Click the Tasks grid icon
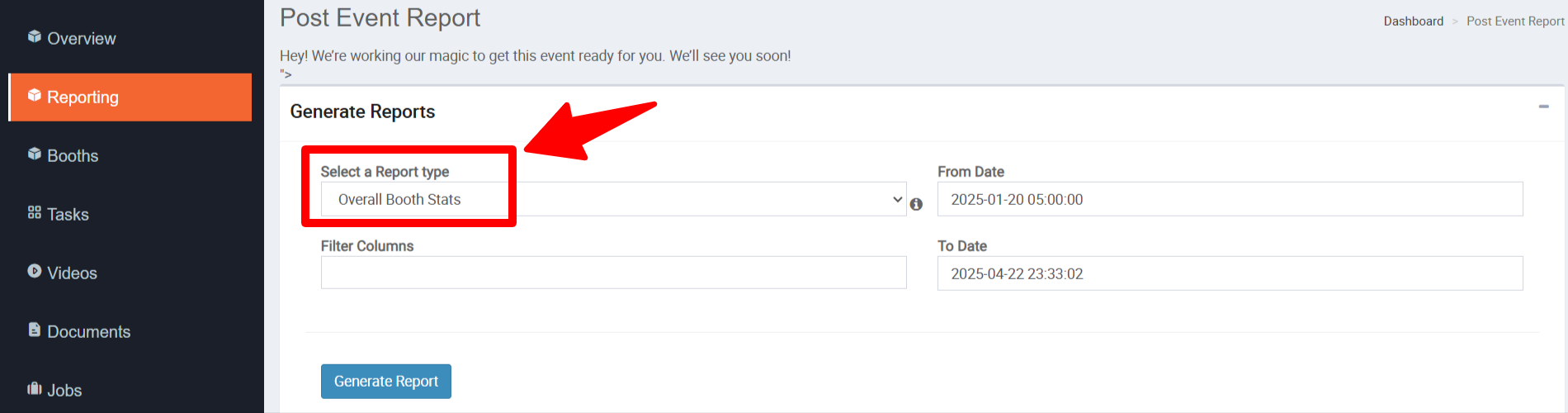Screen dimensions: 1568x413 point(34,212)
